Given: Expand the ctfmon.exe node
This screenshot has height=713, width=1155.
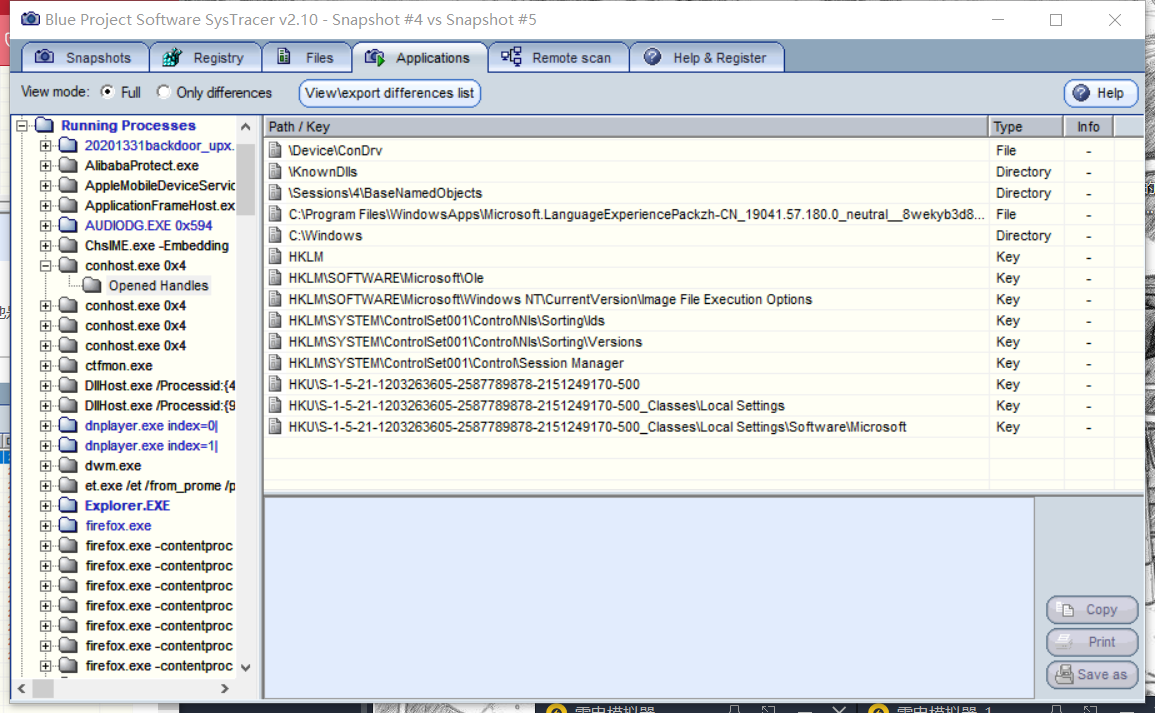Looking at the screenshot, I should pyautogui.click(x=46, y=365).
